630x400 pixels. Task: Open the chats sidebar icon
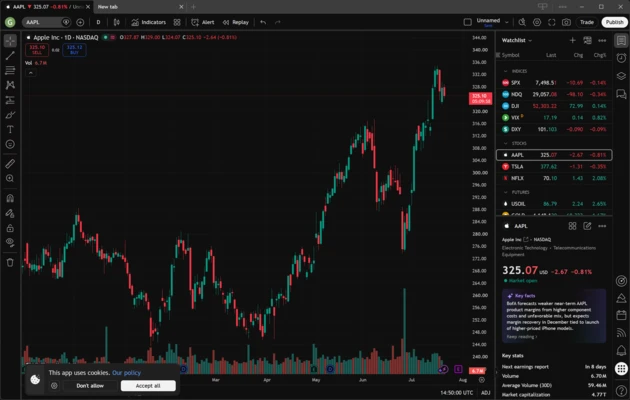pos(621,94)
